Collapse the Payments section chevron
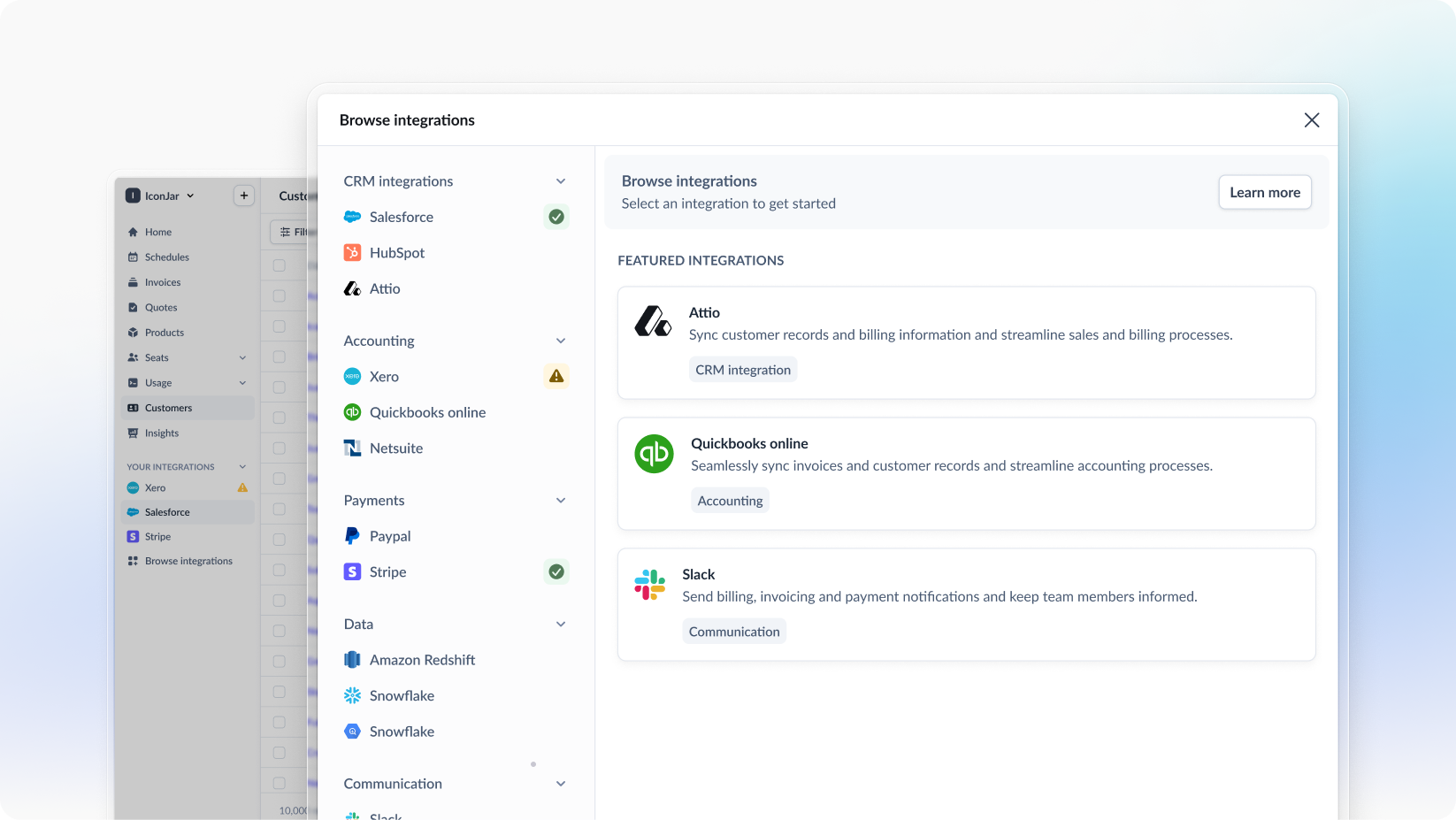1456x820 pixels. [561, 501]
